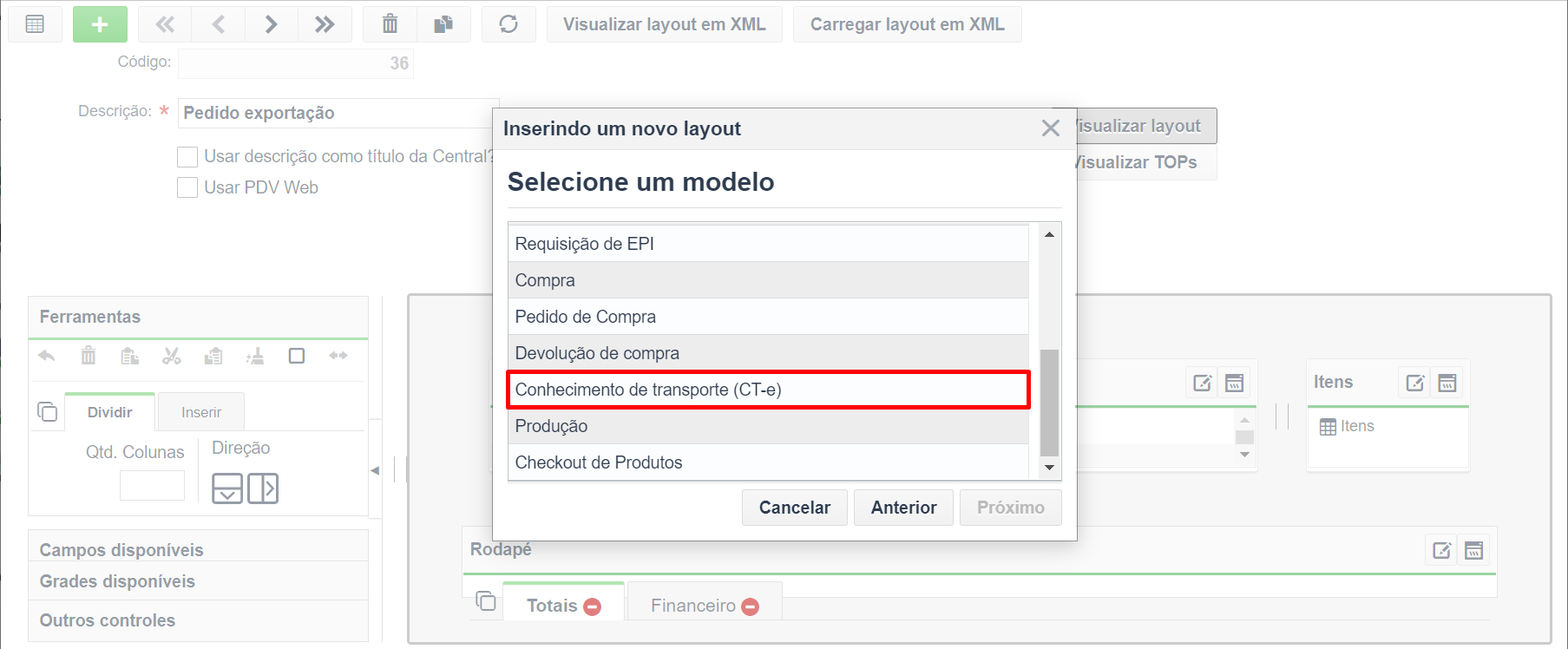Click the undo arrow in Ferramentas panel
Image resolution: width=1568 pixels, height=649 pixels.
(x=47, y=356)
